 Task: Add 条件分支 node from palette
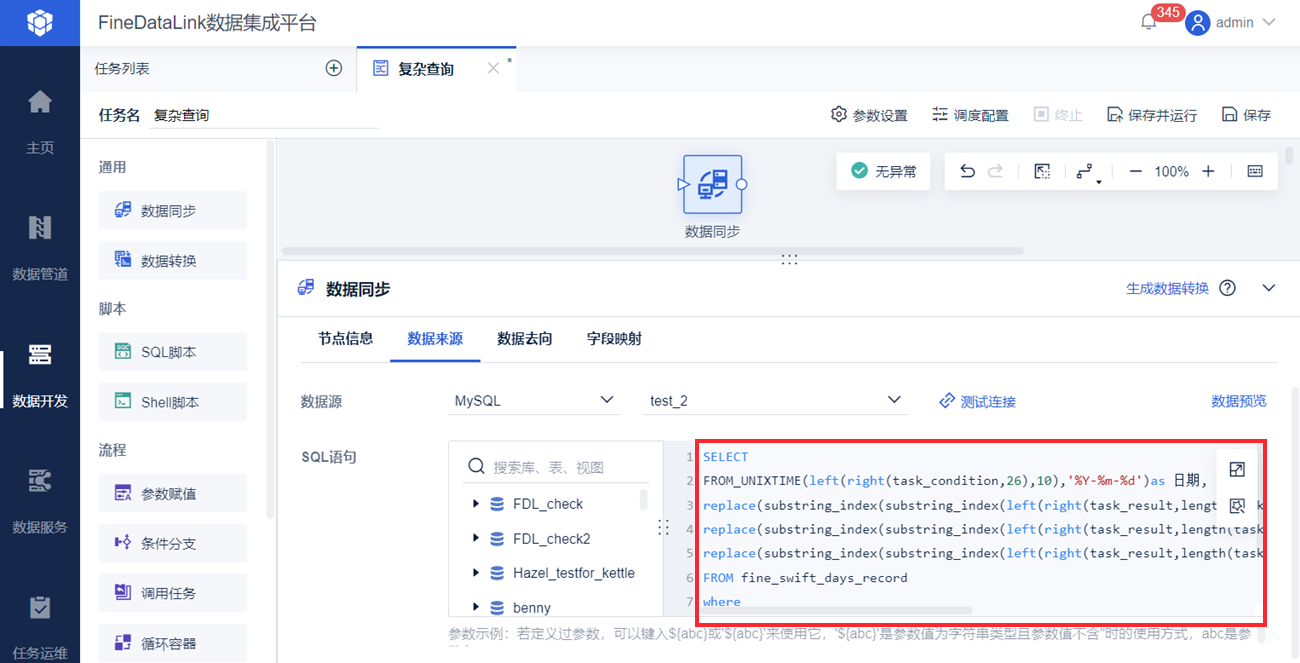172,543
